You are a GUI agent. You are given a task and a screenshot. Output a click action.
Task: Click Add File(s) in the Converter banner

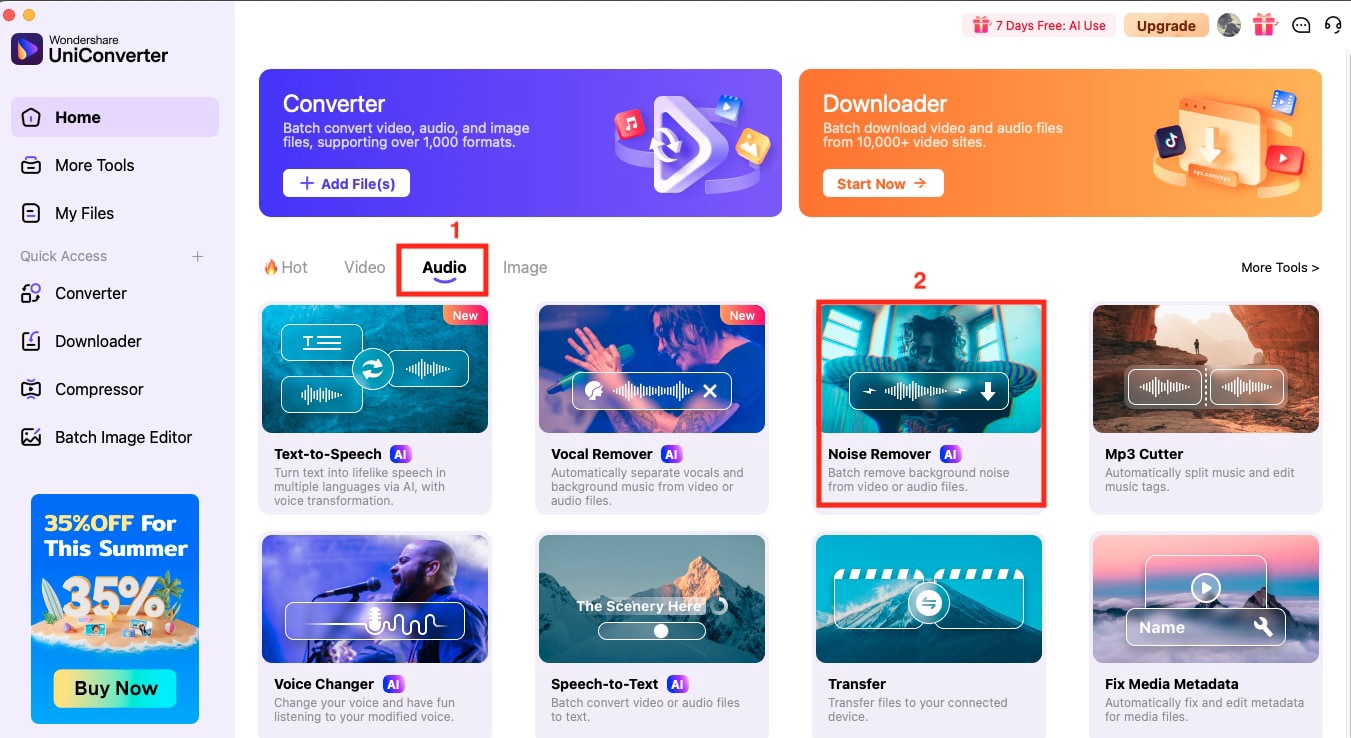pyautogui.click(x=346, y=183)
